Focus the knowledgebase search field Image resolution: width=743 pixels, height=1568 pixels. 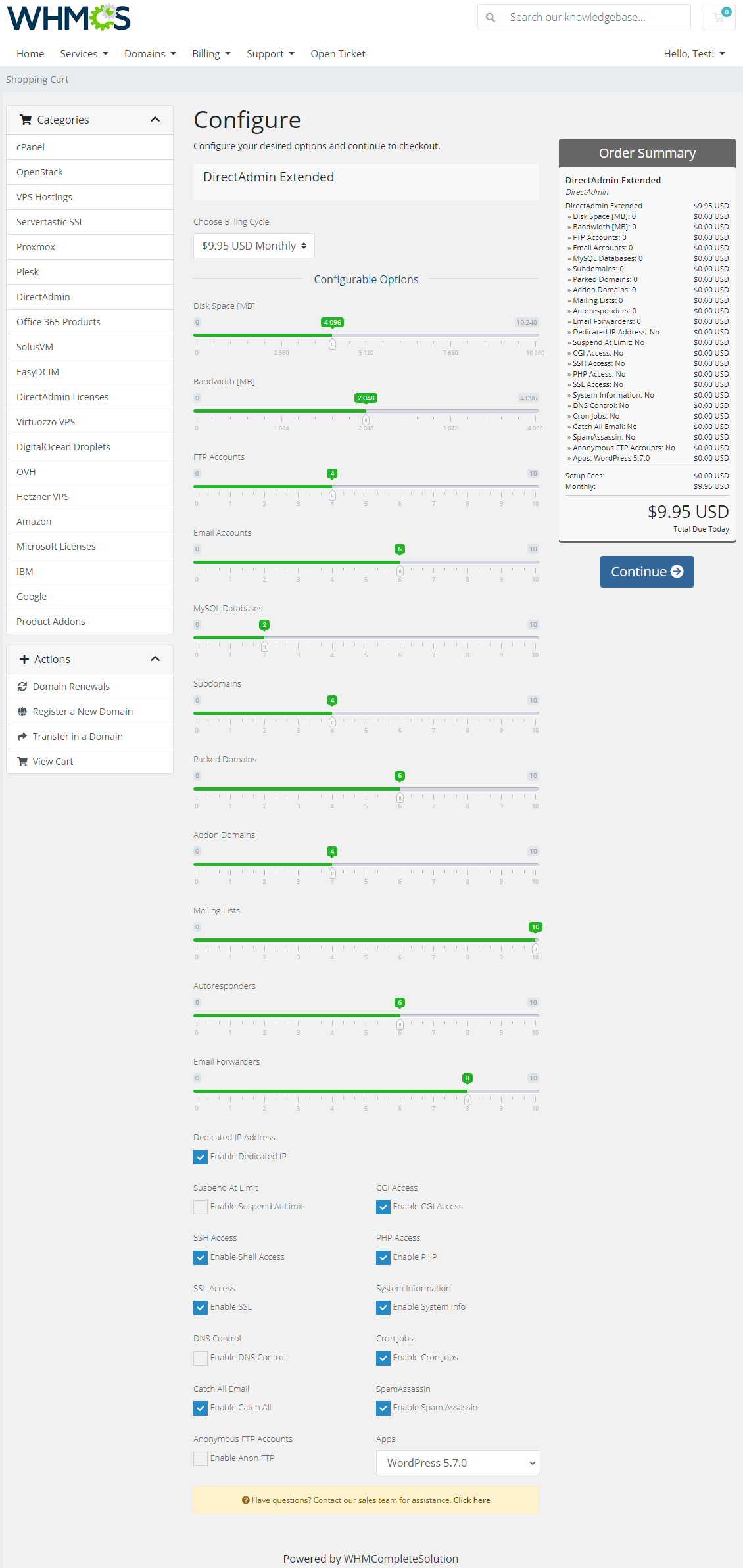tap(595, 18)
